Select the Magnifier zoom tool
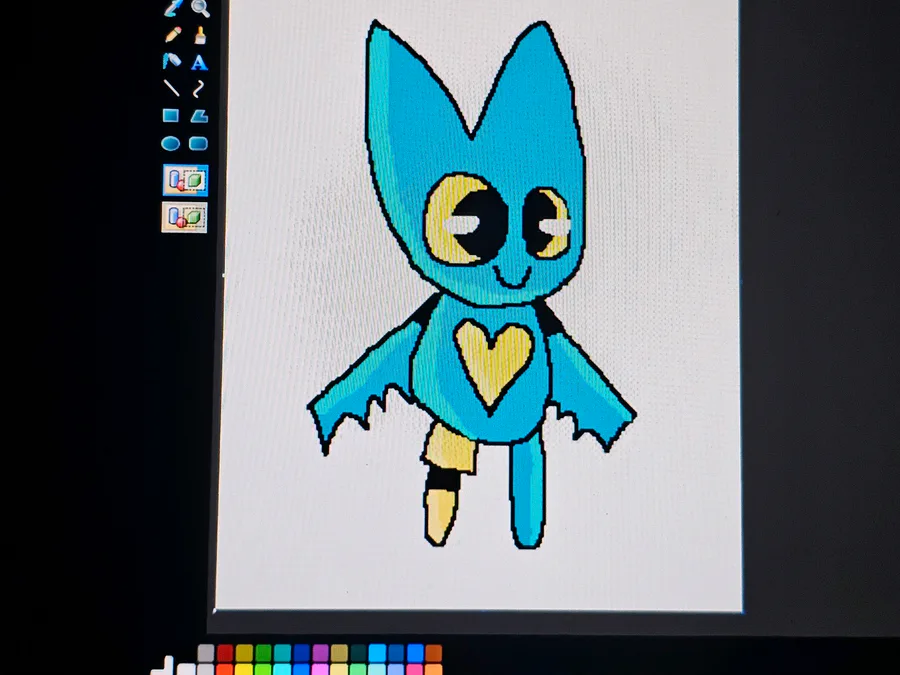 point(200,8)
